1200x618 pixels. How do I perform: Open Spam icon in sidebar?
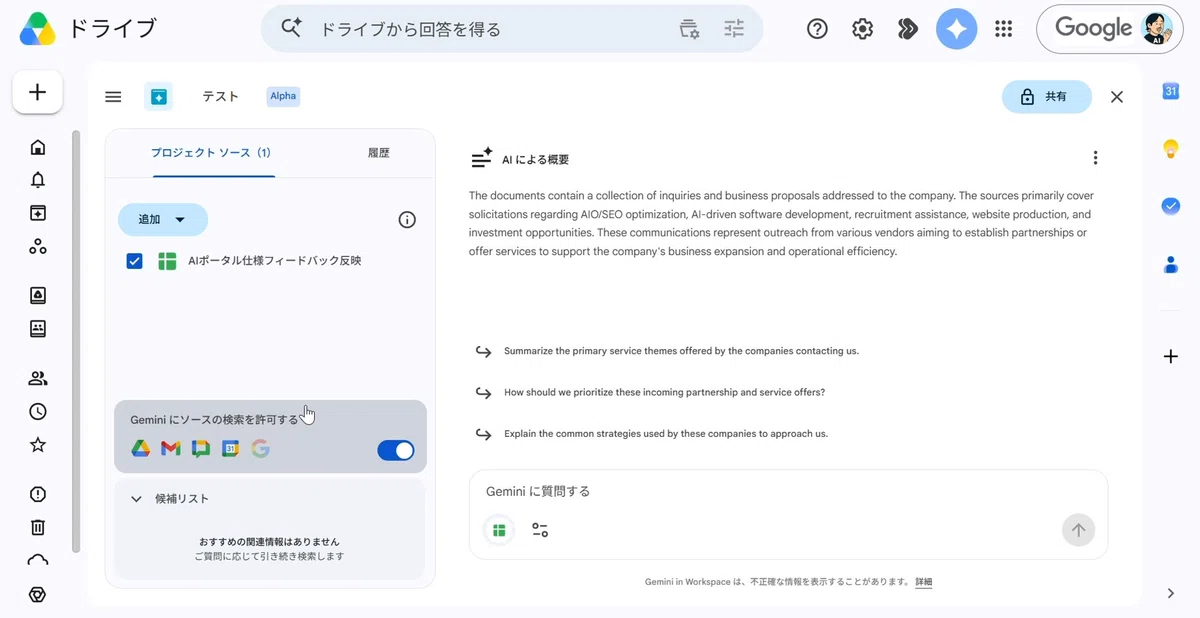(38, 494)
